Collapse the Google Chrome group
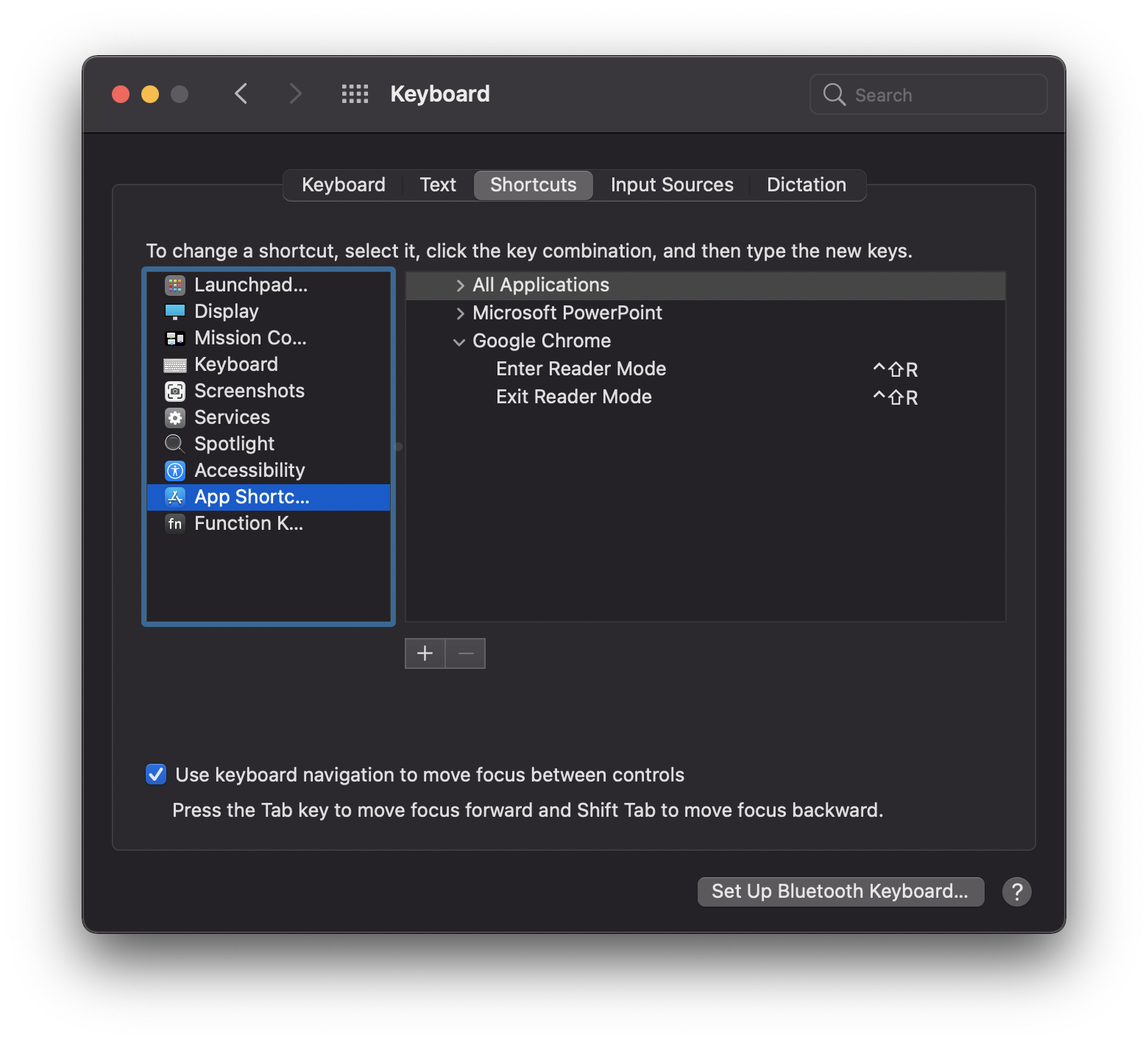The image size is (1148, 1042). pyautogui.click(x=459, y=341)
